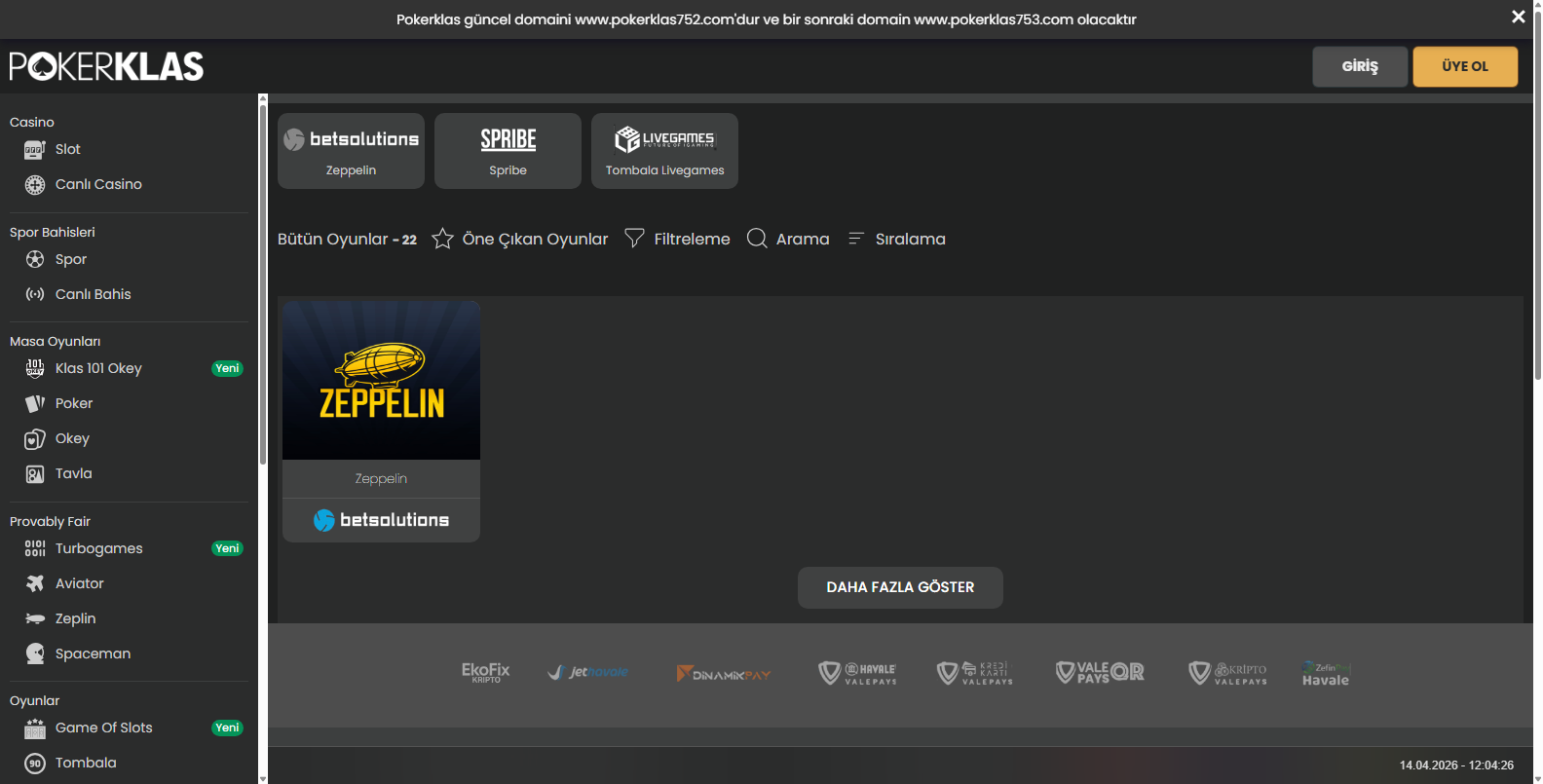1543x784 pixels.
Task: Open the Klas 101 Okey tile icon
Action: [35, 368]
